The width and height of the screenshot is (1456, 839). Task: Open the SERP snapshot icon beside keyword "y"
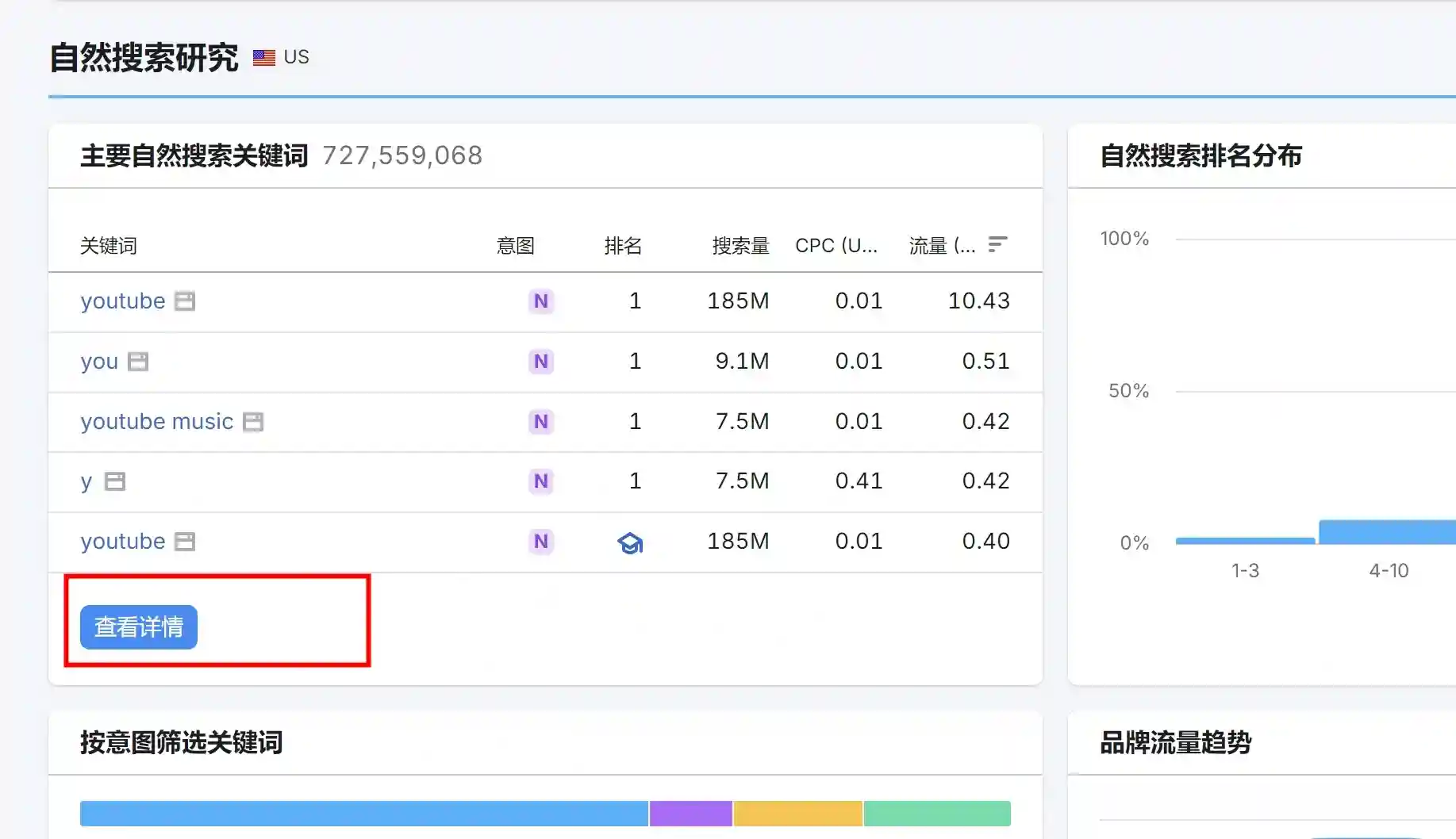coord(115,481)
